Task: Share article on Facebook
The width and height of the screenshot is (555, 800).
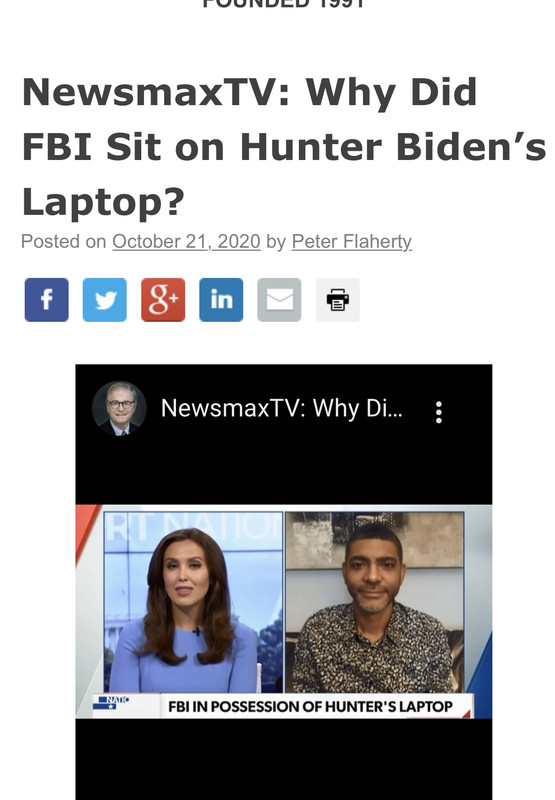Action: point(46,299)
